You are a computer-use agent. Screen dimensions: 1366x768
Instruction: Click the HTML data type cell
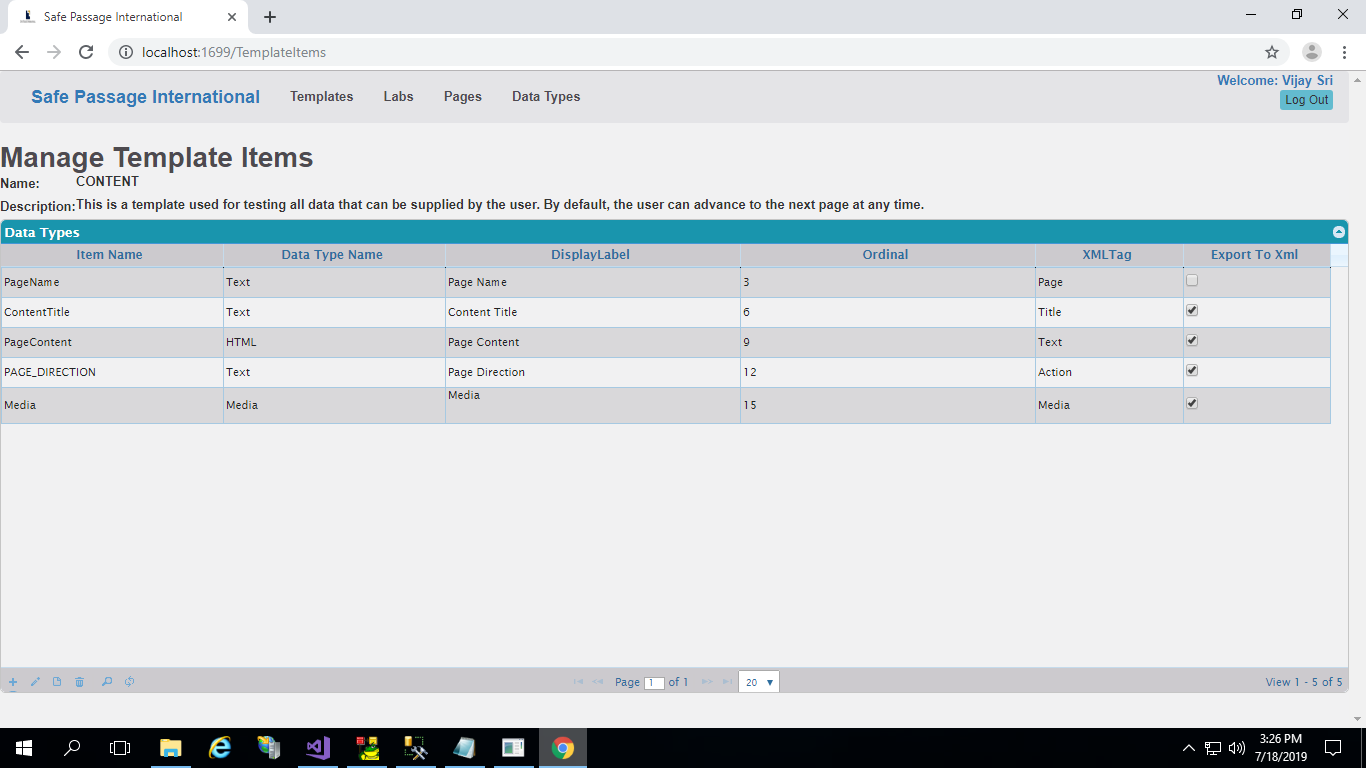click(x=334, y=342)
